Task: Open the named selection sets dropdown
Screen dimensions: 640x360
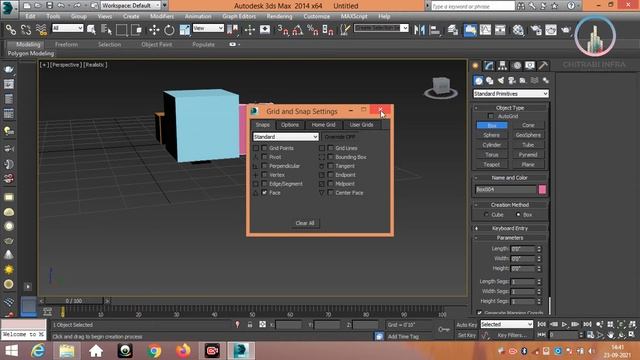Action: pos(381,28)
